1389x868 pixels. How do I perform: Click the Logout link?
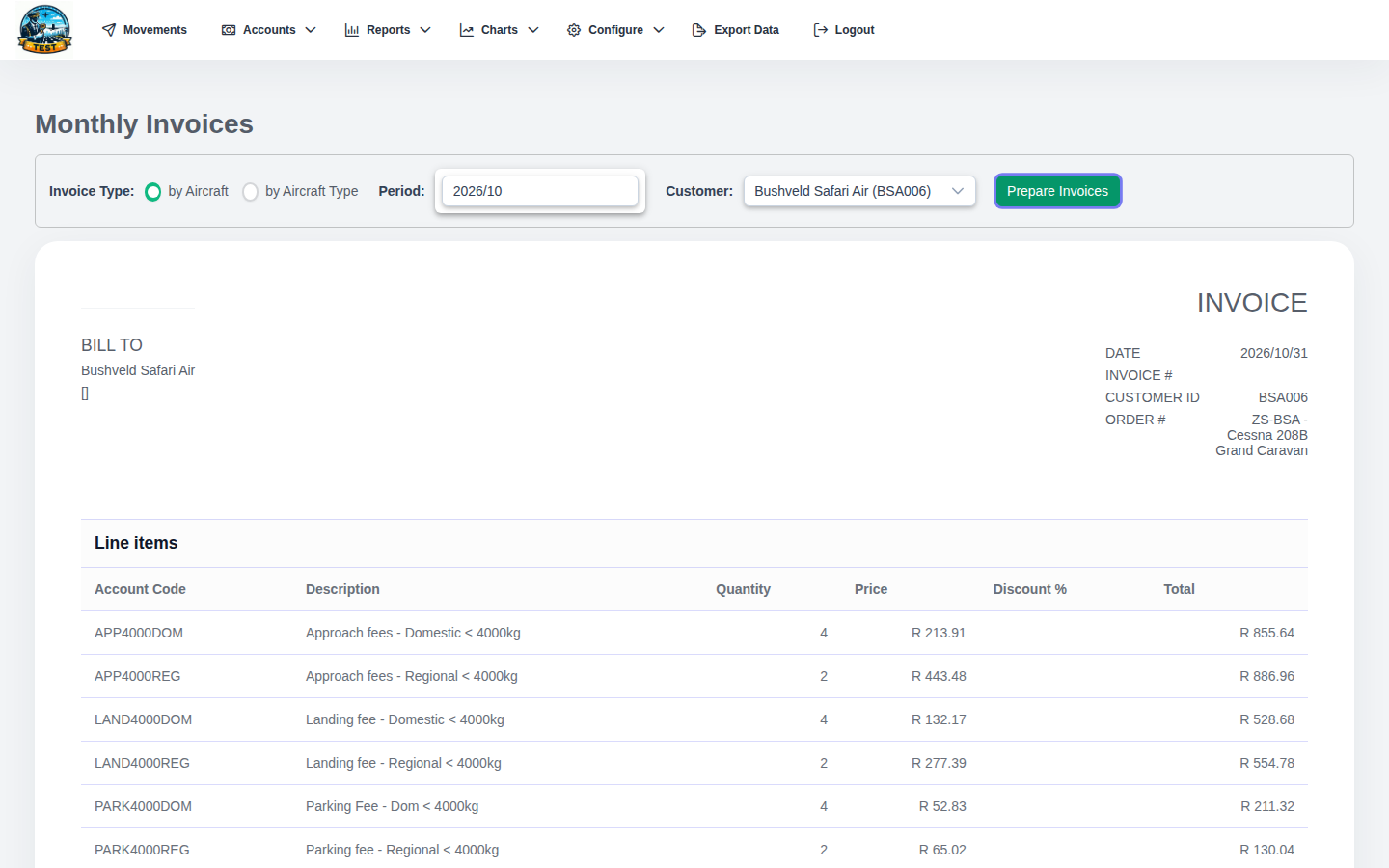click(855, 30)
